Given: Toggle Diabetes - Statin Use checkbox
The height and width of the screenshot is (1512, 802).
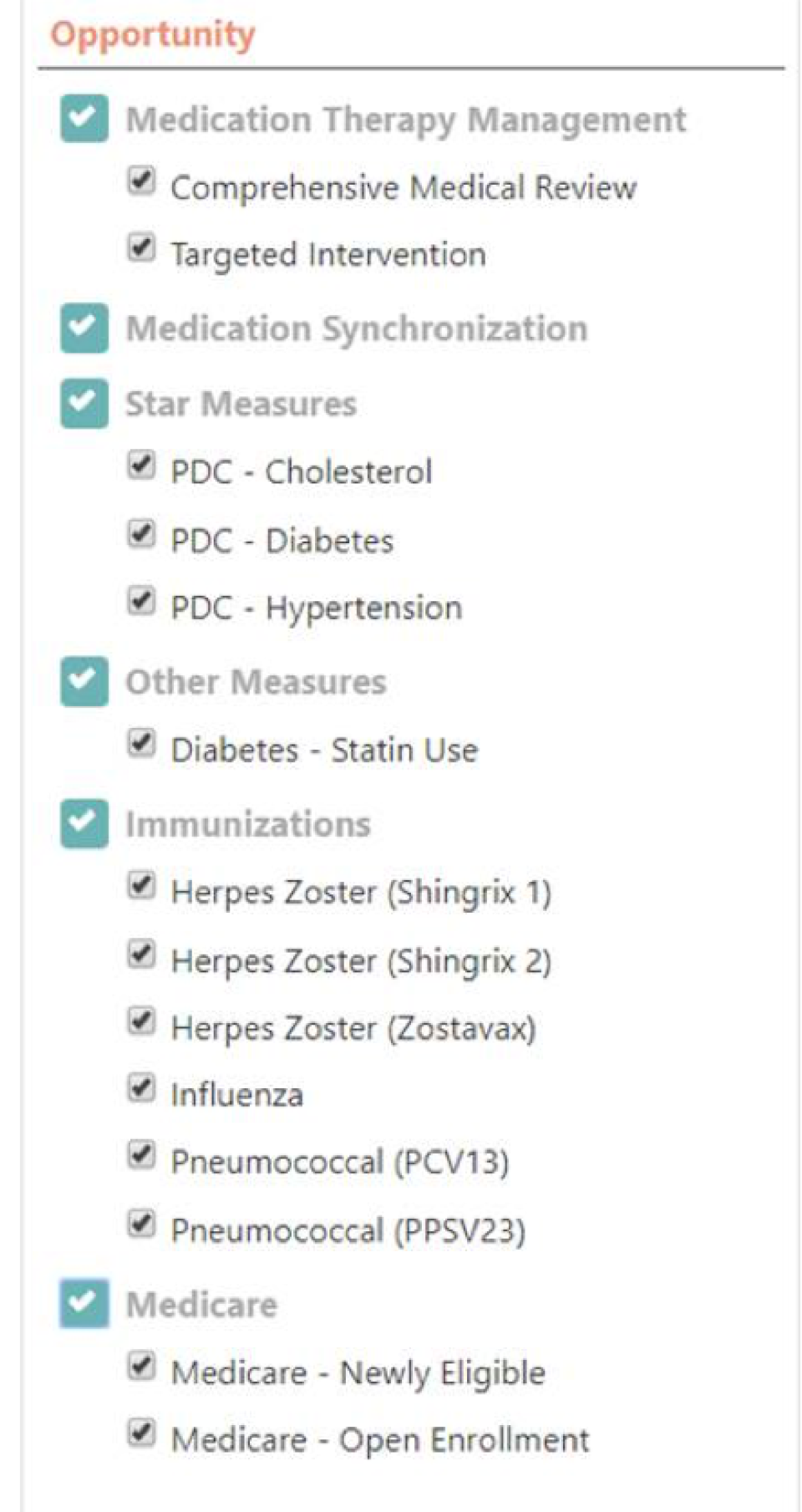Looking at the screenshot, I should [x=141, y=743].
